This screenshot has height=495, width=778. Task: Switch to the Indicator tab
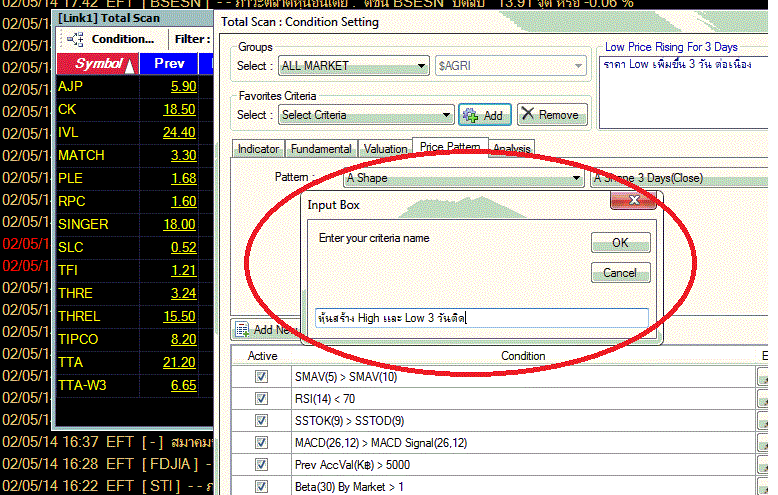pyautogui.click(x=258, y=149)
